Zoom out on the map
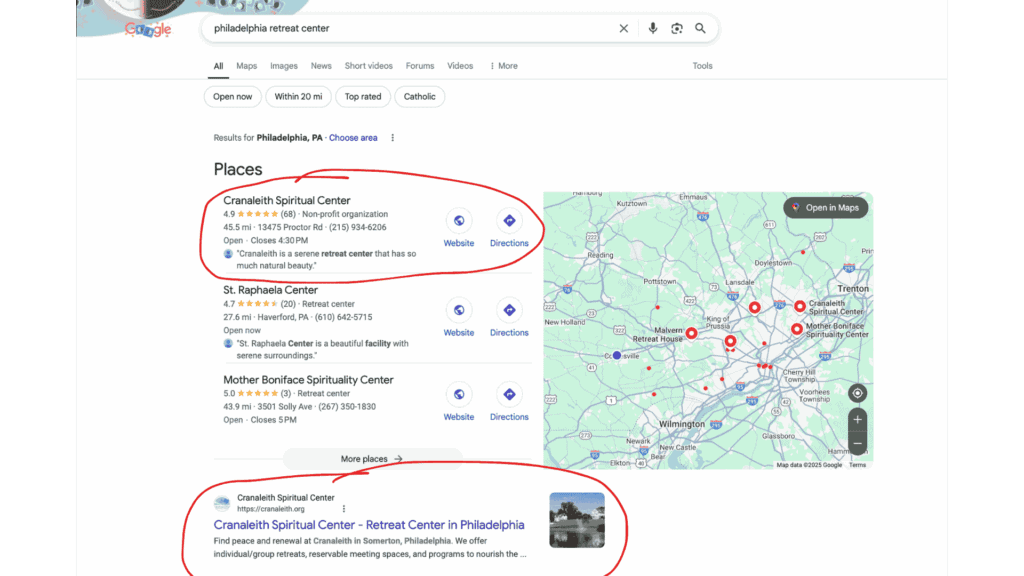Viewport: 1024px width, 576px height. point(857,443)
